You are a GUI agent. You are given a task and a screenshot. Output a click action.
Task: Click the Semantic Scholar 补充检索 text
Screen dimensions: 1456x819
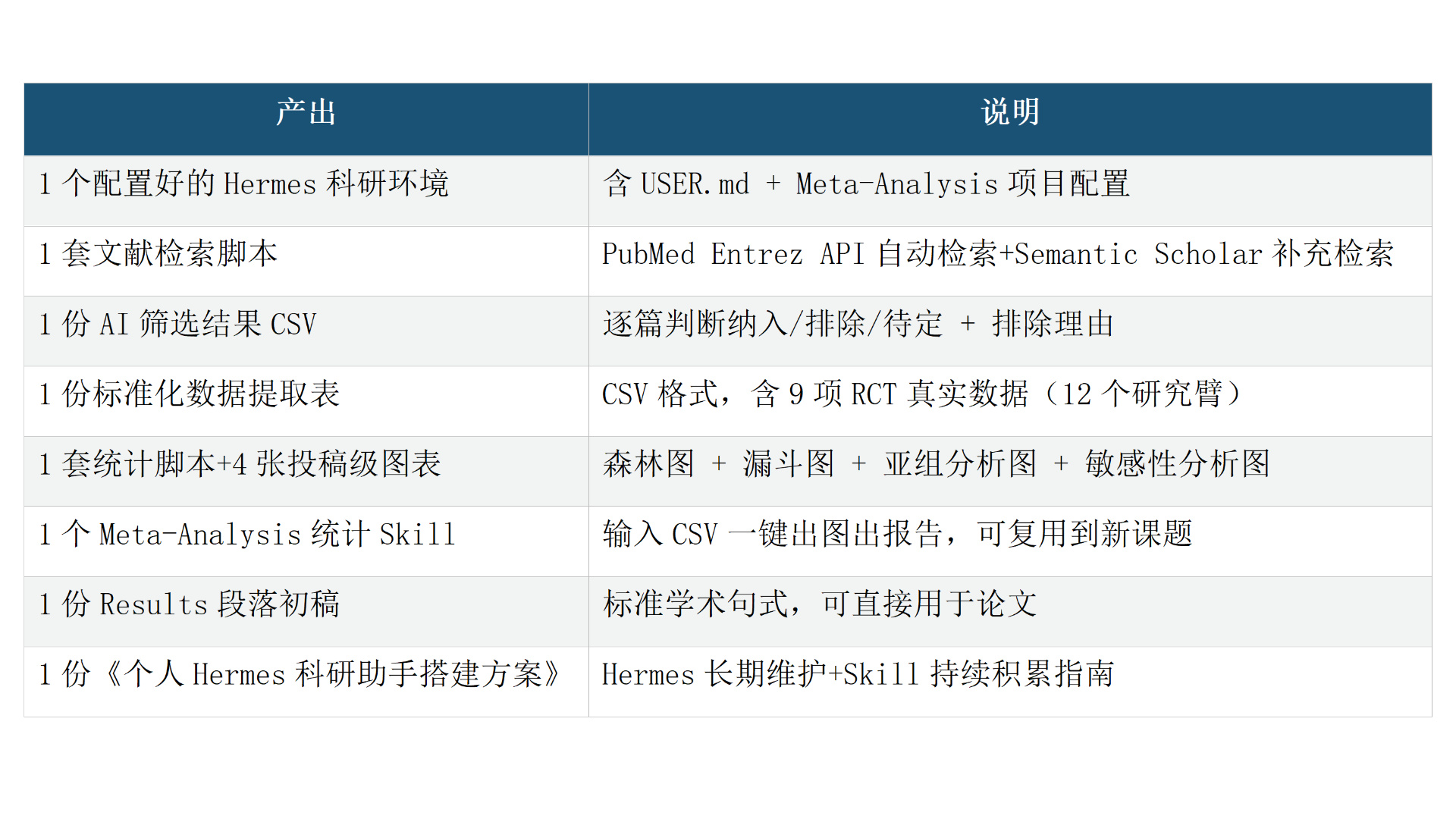pos(1204,254)
